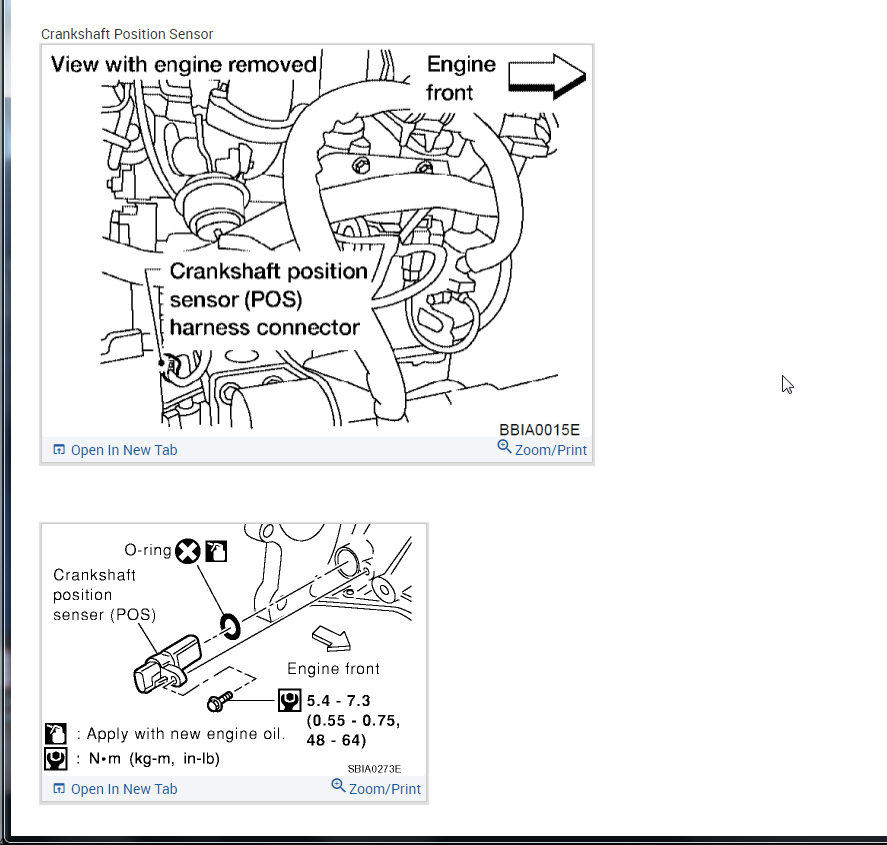
Task: Click the magnifier icon below diagram SBIA0273E
Action: [338, 786]
